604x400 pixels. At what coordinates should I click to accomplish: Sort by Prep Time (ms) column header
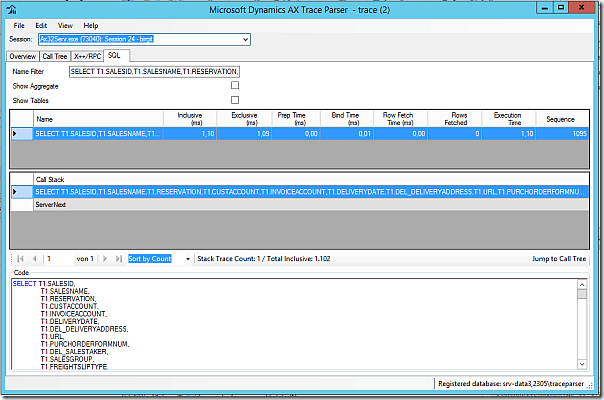[295, 119]
